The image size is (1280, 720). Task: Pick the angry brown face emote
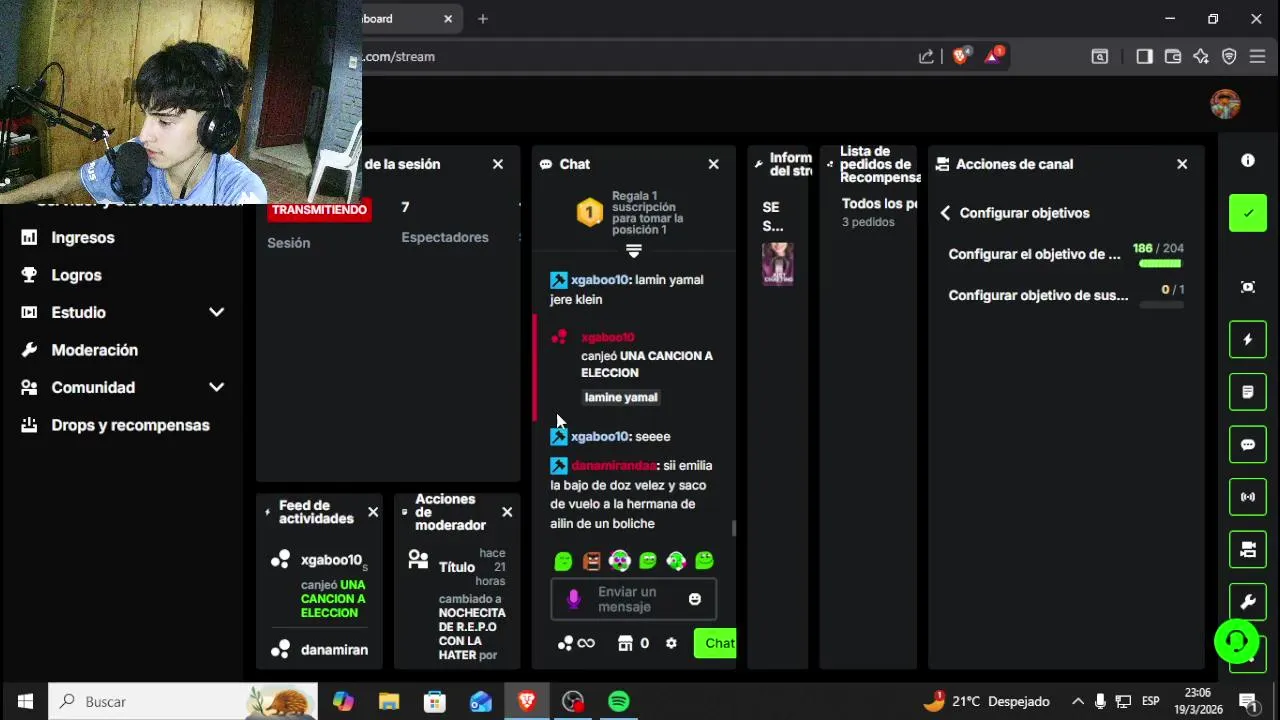(592, 561)
